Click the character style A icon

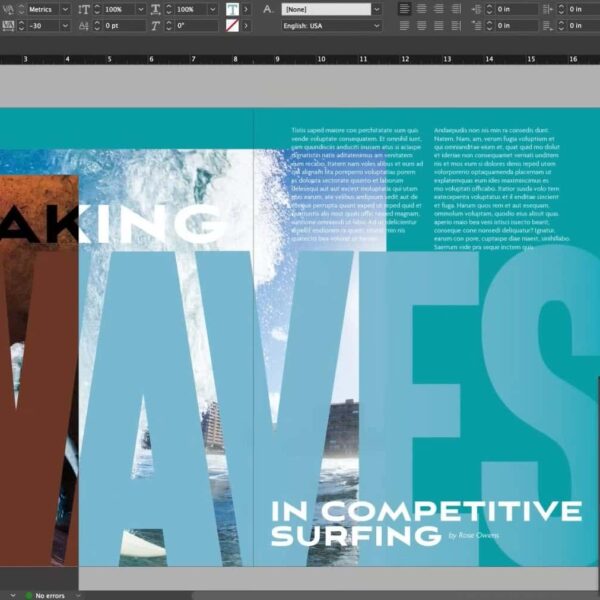click(x=267, y=9)
